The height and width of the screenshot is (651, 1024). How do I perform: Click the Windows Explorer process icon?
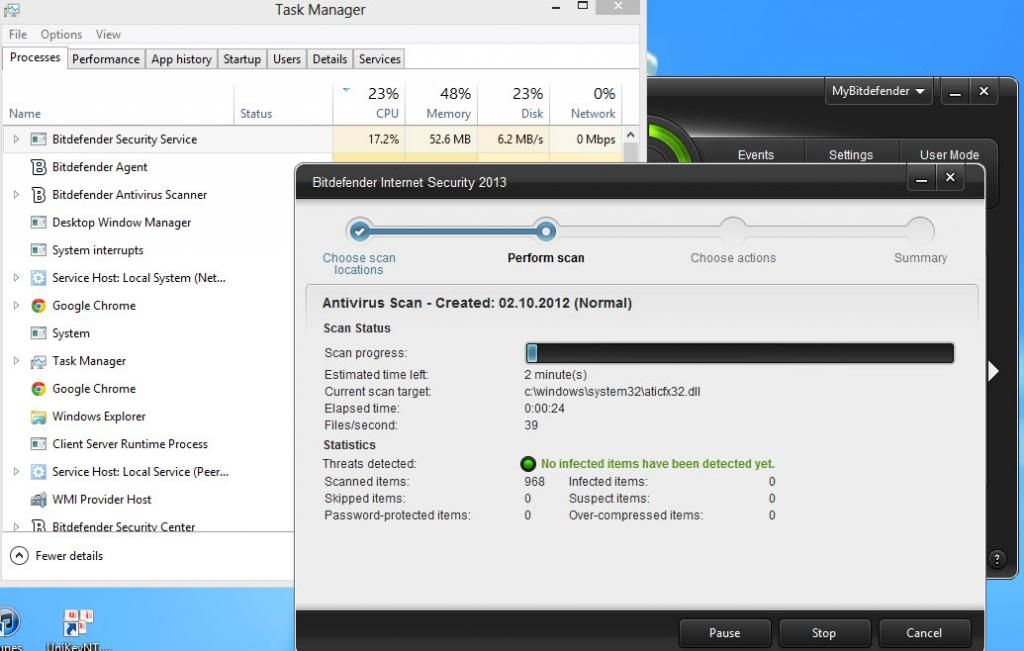(39, 417)
